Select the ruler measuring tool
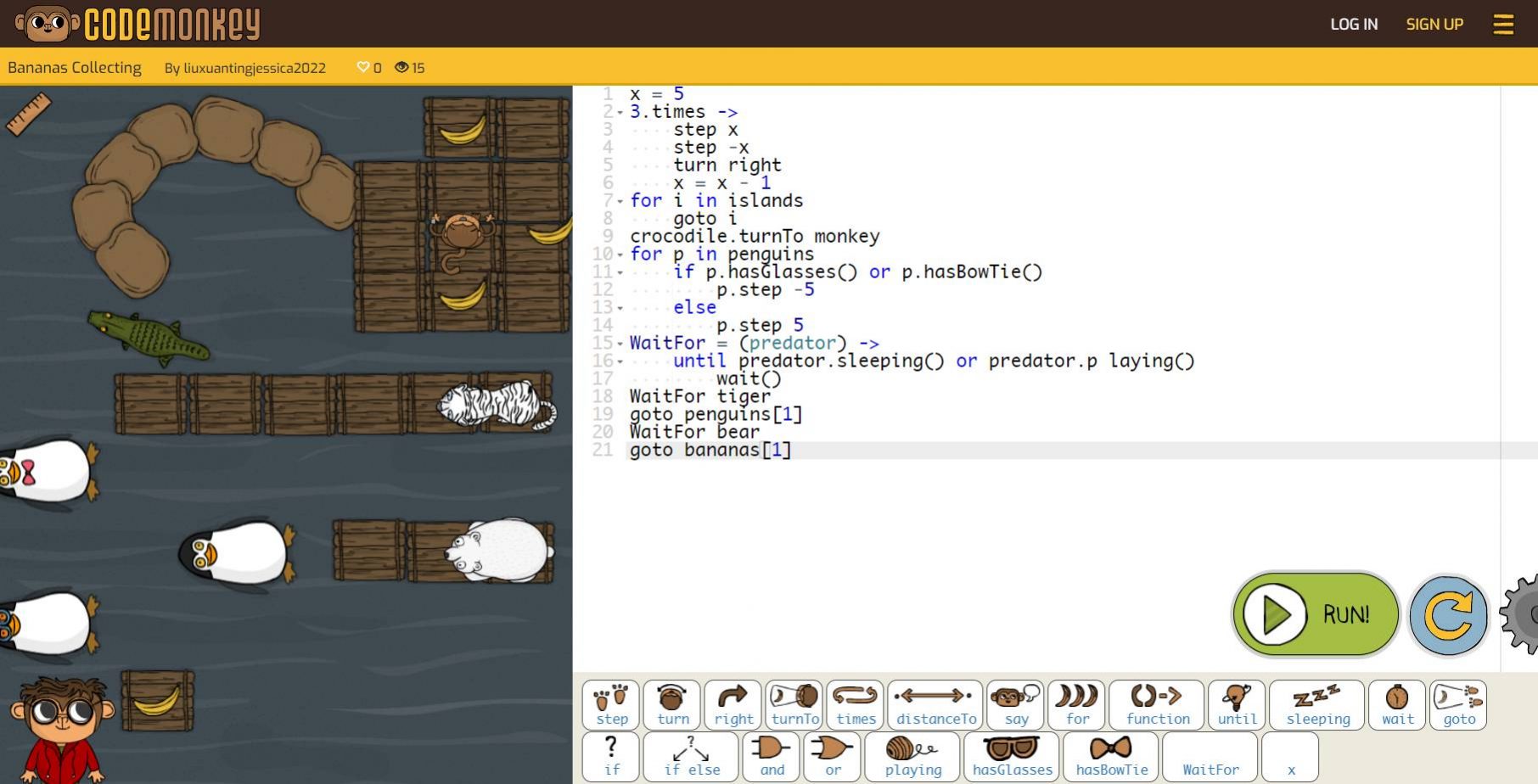 tap(29, 114)
